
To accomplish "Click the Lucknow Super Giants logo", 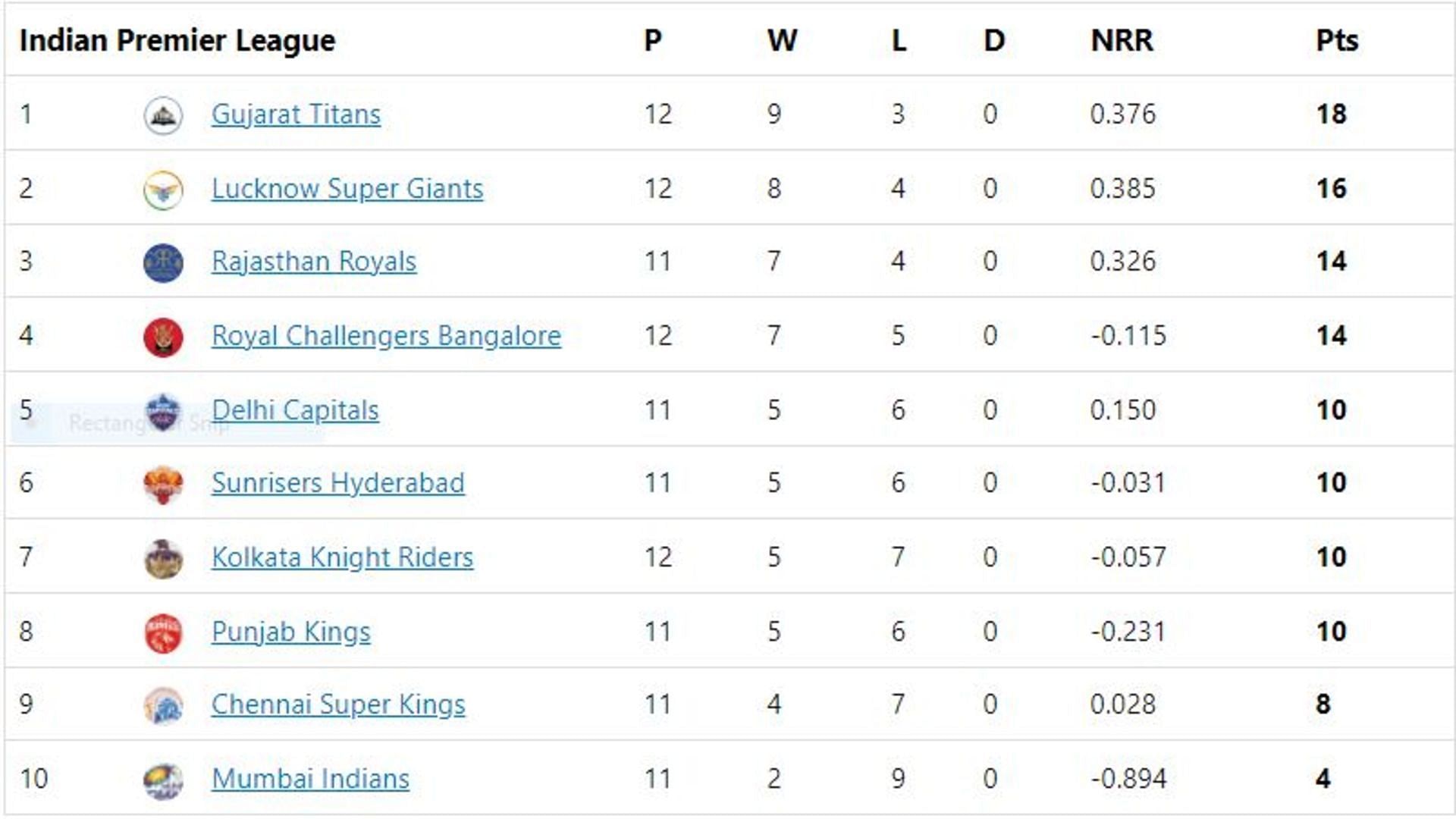I will (x=163, y=190).
